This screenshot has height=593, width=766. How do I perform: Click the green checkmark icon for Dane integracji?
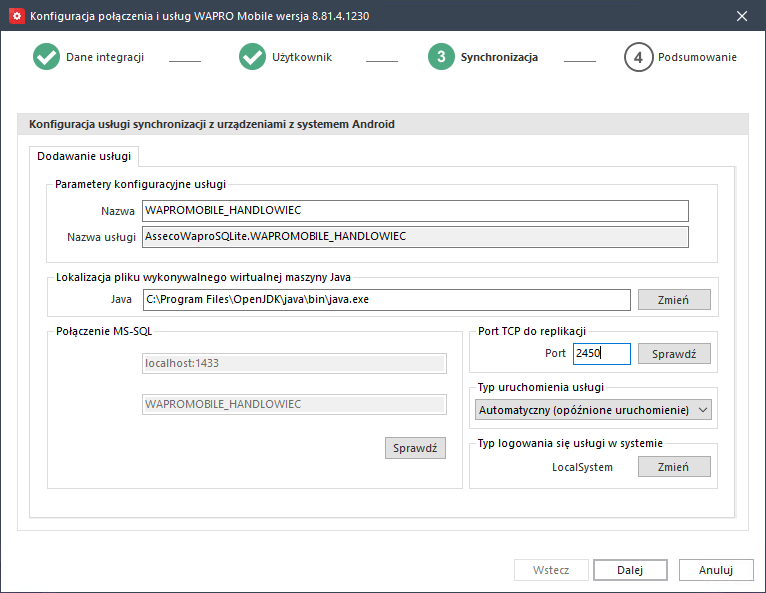pyautogui.click(x=46, y=57)
